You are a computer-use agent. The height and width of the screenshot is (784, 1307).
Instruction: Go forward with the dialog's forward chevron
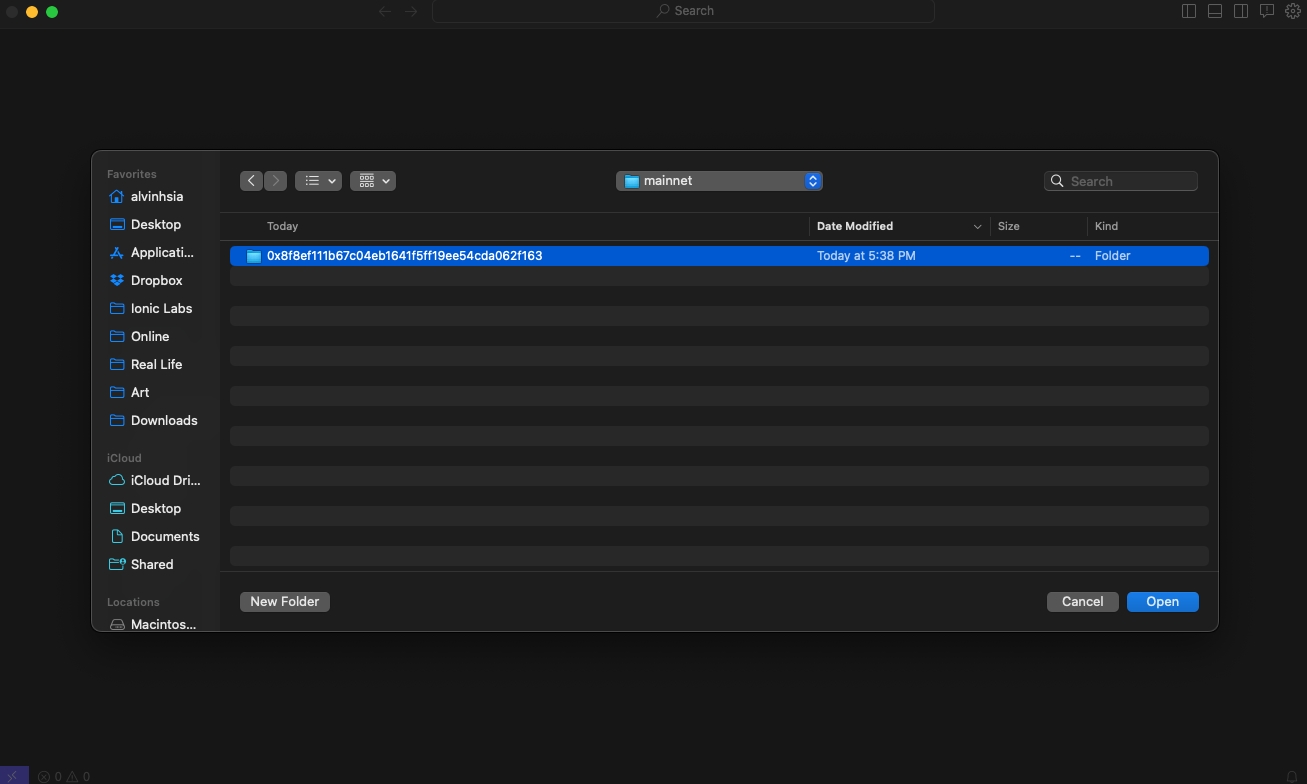click(276, 181)
